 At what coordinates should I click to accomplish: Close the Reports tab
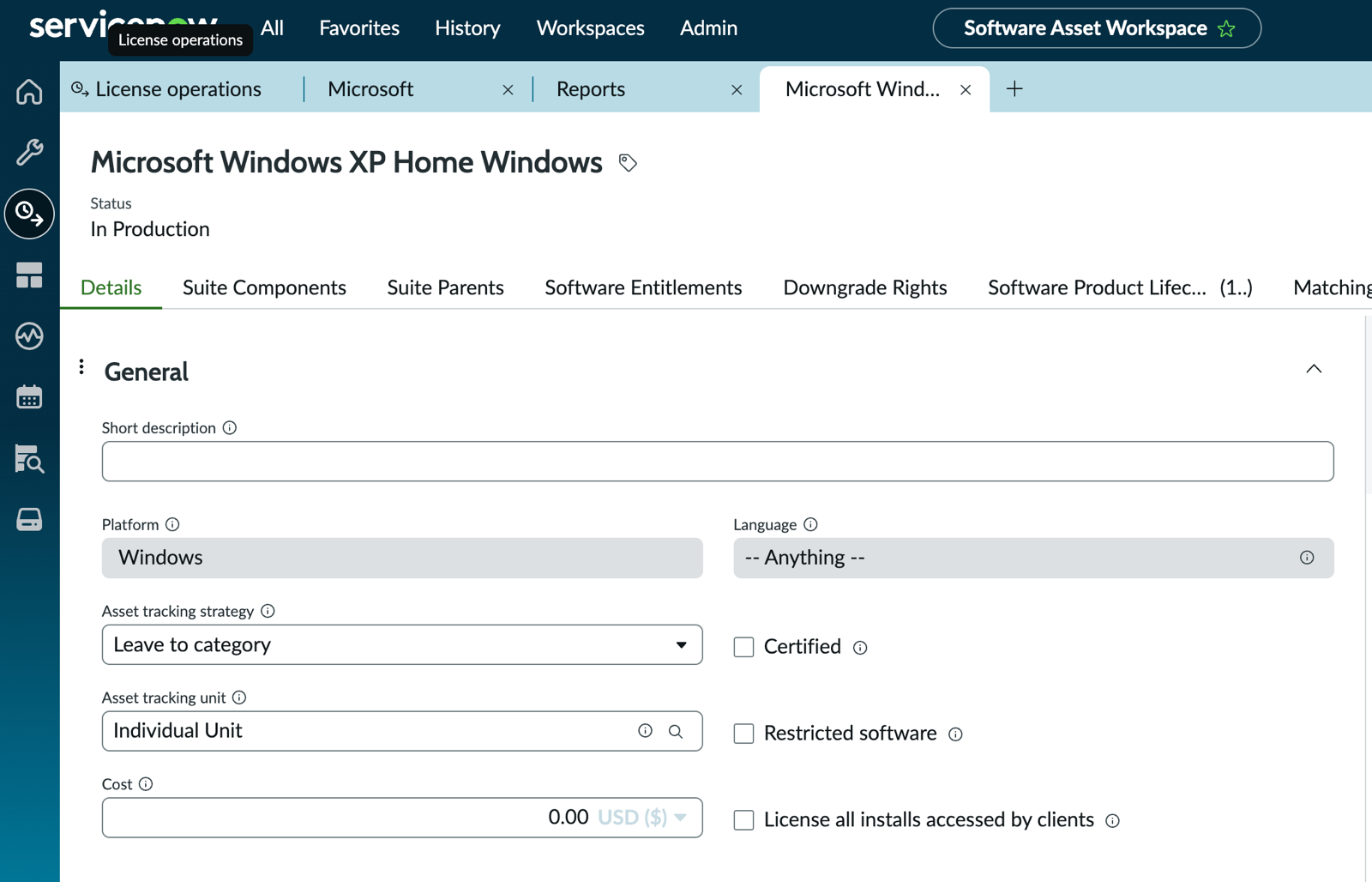tap(737, 89)
